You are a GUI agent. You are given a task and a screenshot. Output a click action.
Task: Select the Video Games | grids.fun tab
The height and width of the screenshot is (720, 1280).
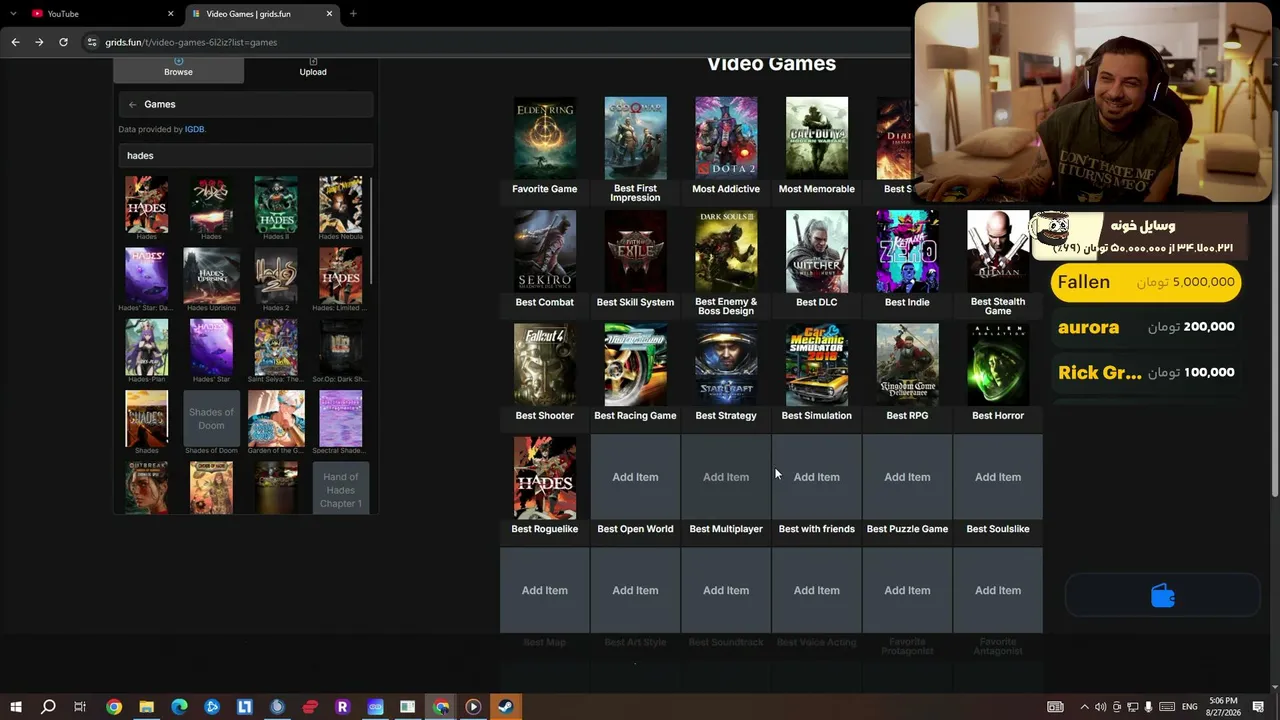tap(262, 14)
